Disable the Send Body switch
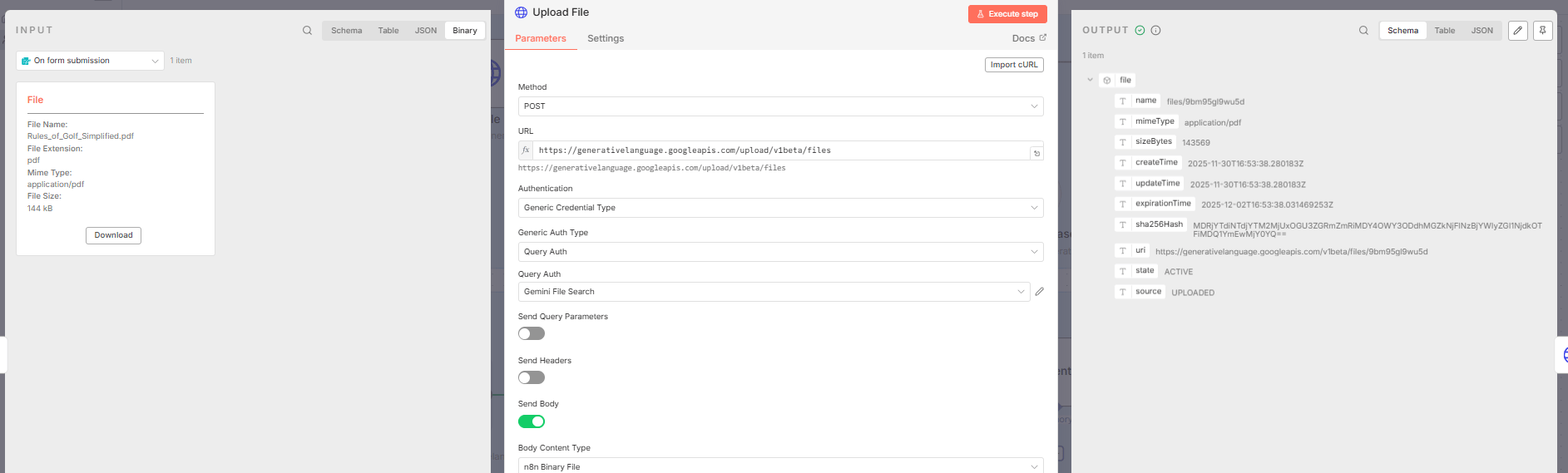The height and width of the screenshot is (473, 1568). click(532, 421)
